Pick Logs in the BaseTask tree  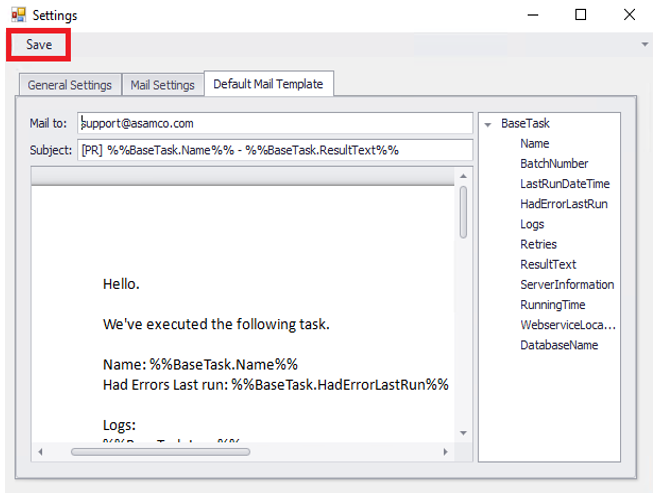click(x=532, y=224)
